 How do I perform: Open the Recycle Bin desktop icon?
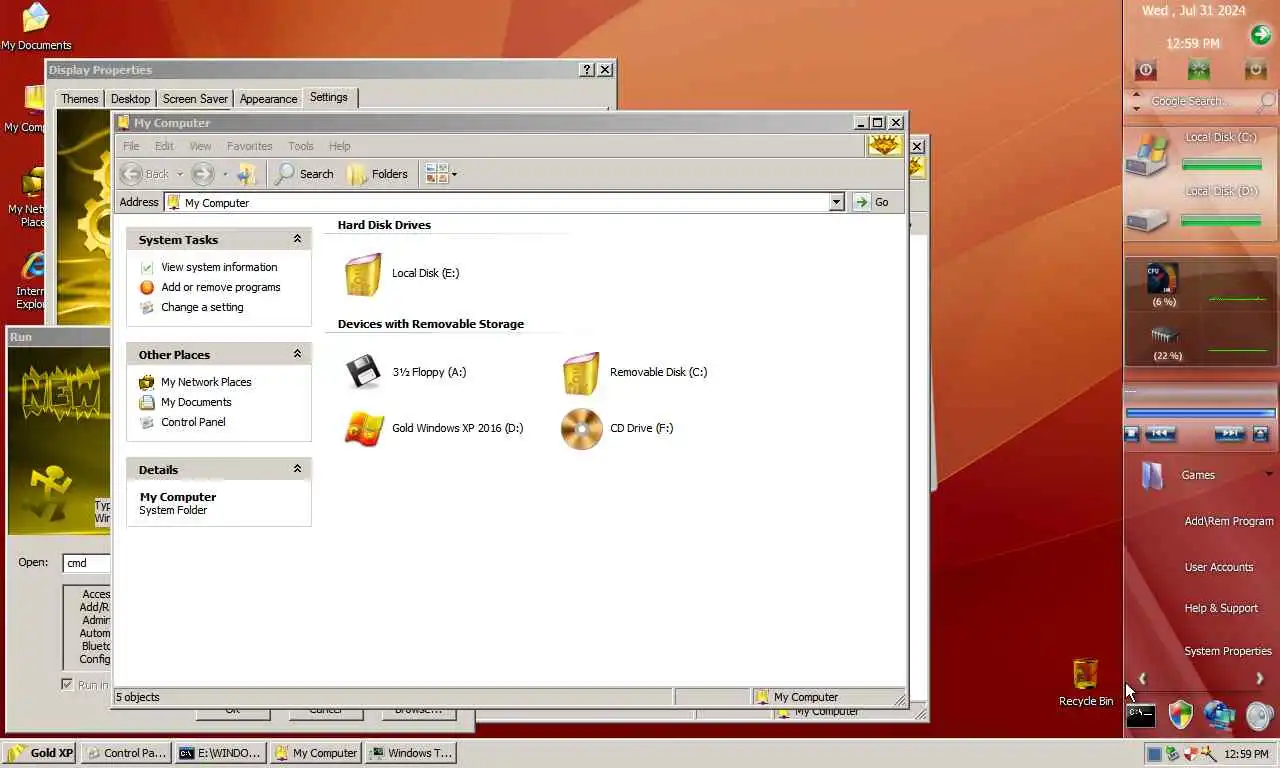click(1086, 683)
